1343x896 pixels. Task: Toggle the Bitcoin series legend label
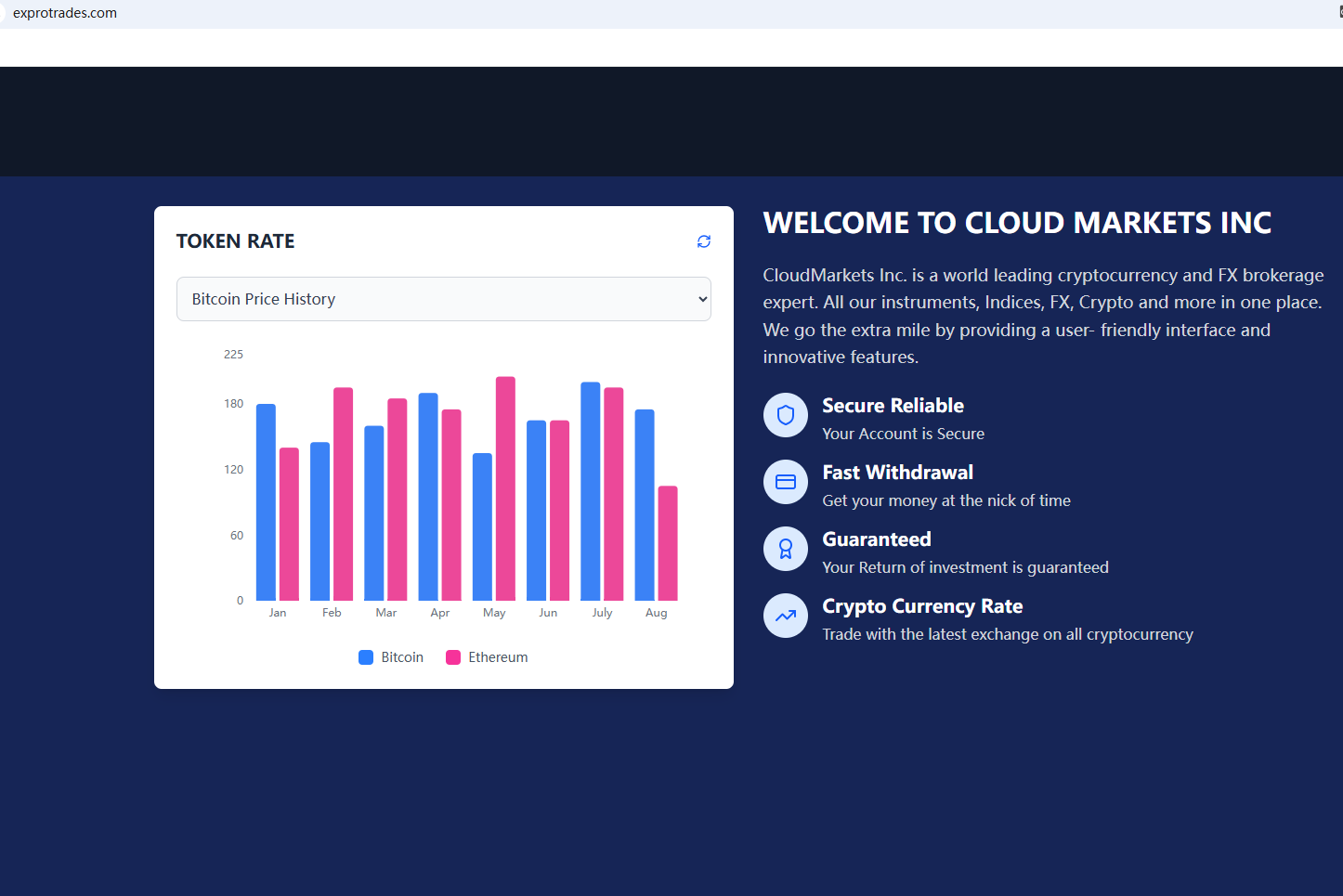(x=402, y=657)
